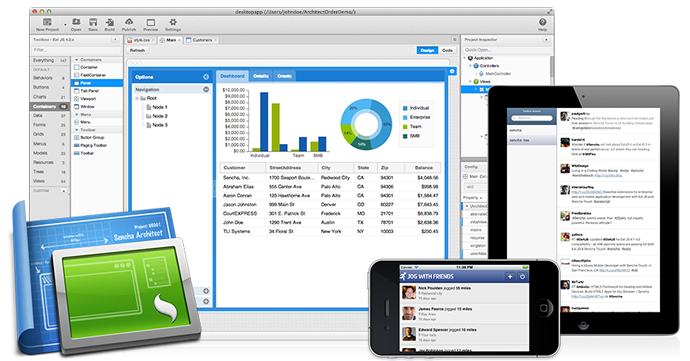Click the New Project toolbar icon
The width and height of the screenshot is (690, 361).
coord(47,22)
